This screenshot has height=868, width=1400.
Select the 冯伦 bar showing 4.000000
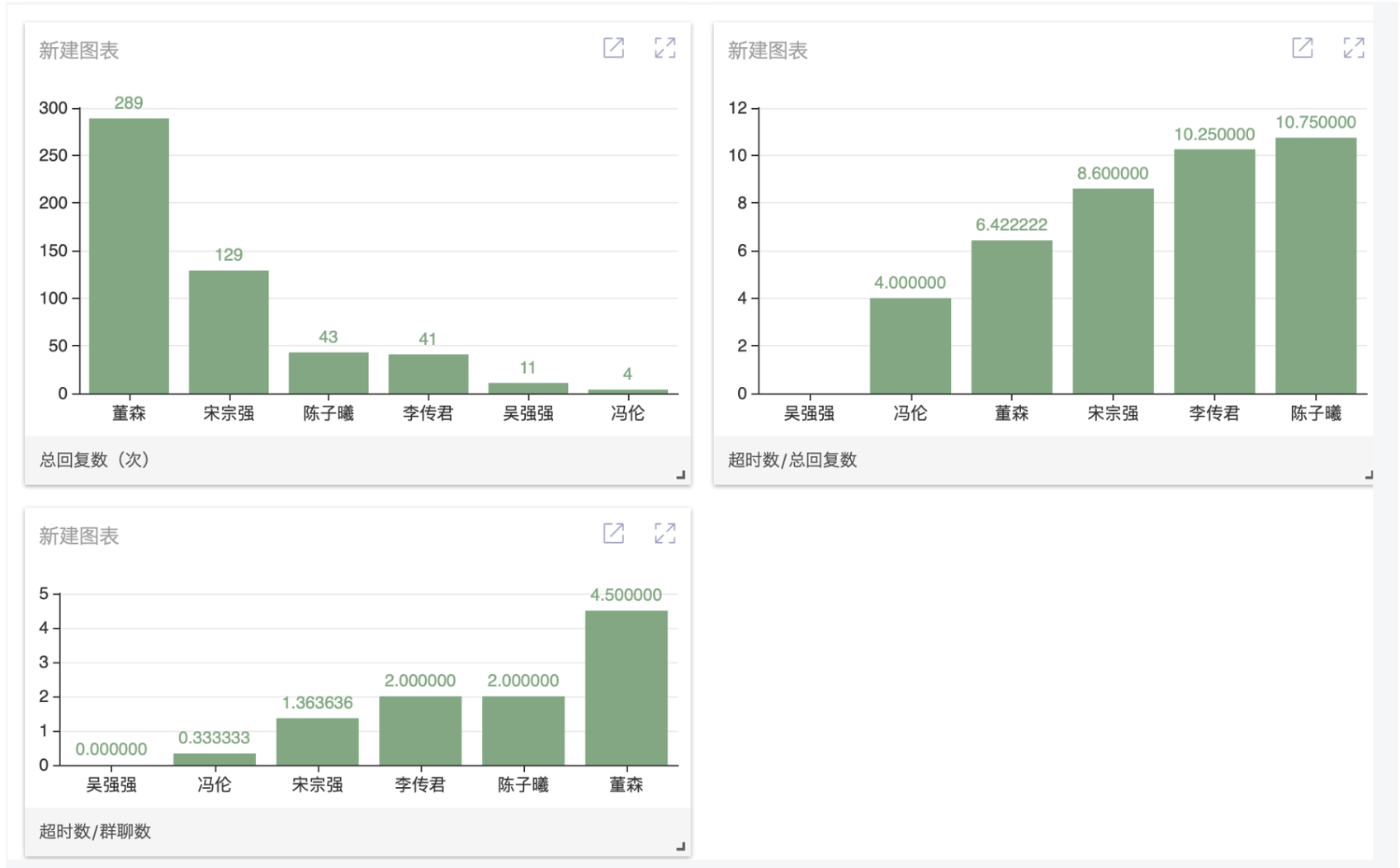click(910, 345)
